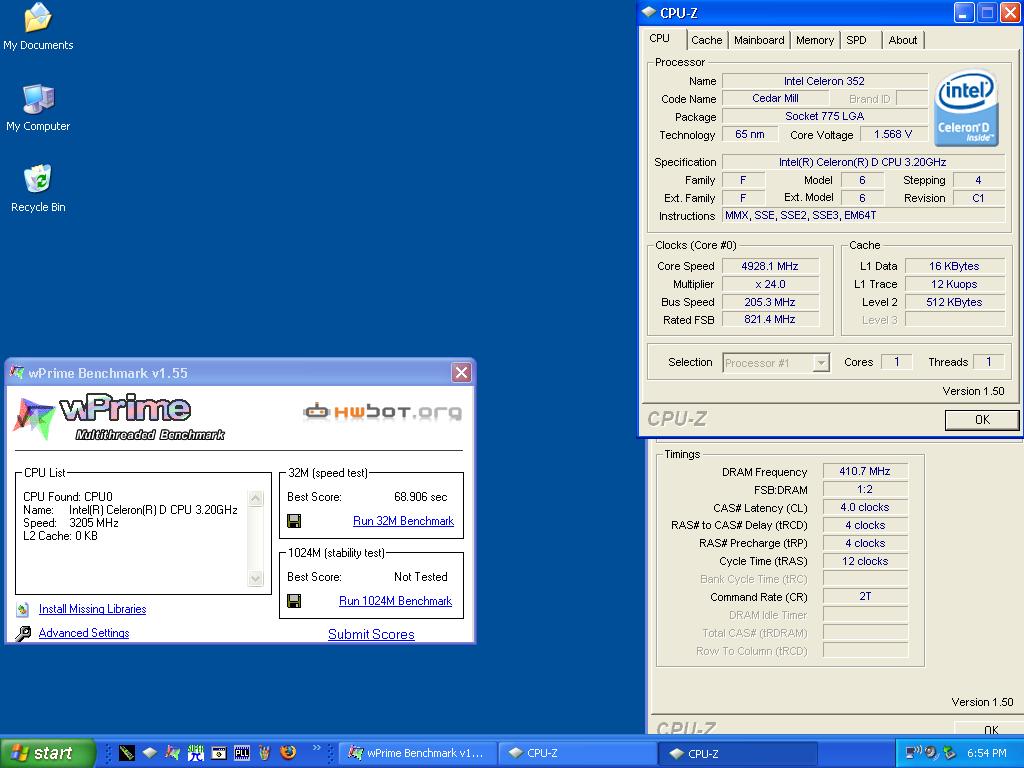Open the Advanced Settings link
This screenshot has height=768, width=1024.
[84, 633]
